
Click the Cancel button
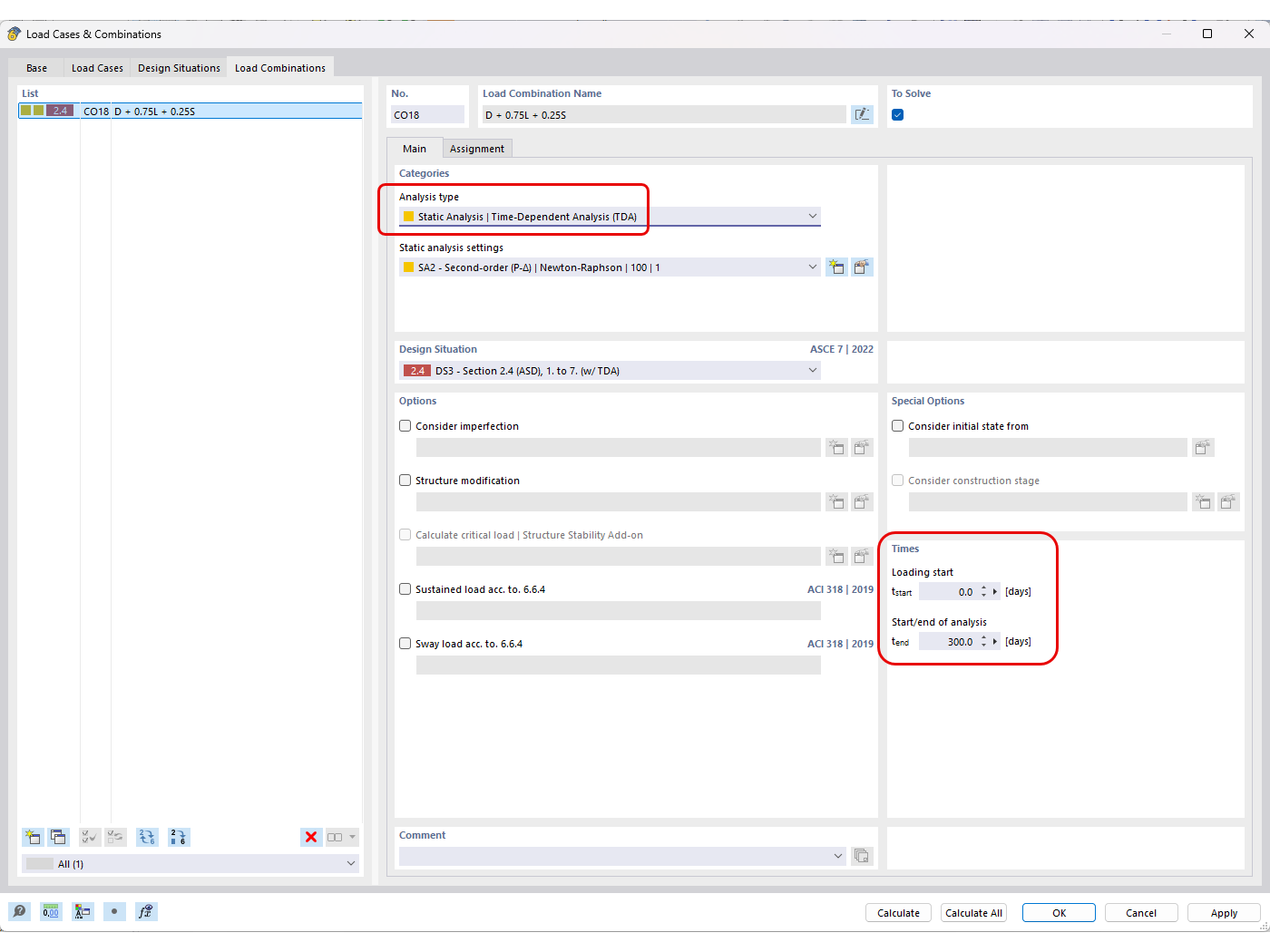coord(1141,913)
